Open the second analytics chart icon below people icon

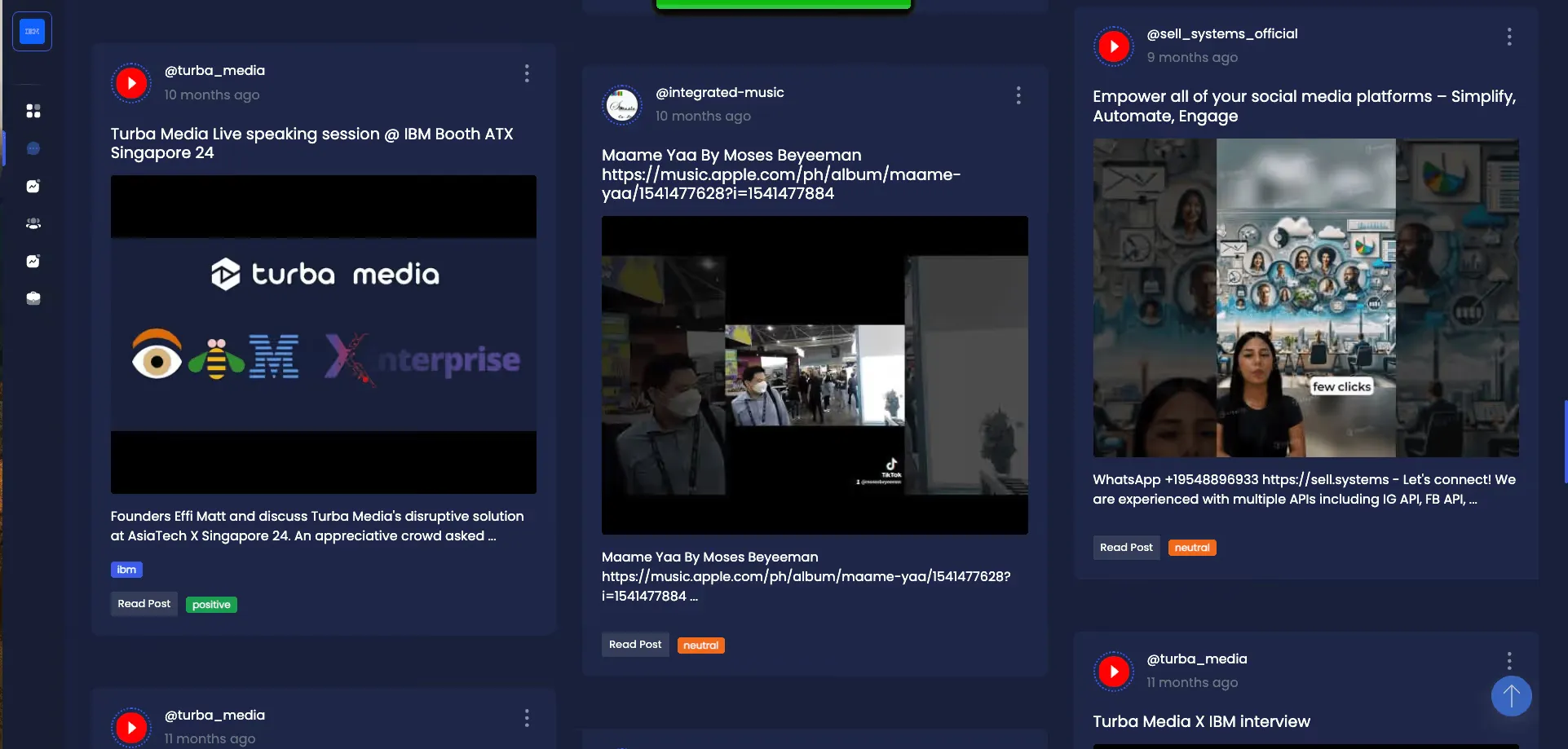pos(33,261)
